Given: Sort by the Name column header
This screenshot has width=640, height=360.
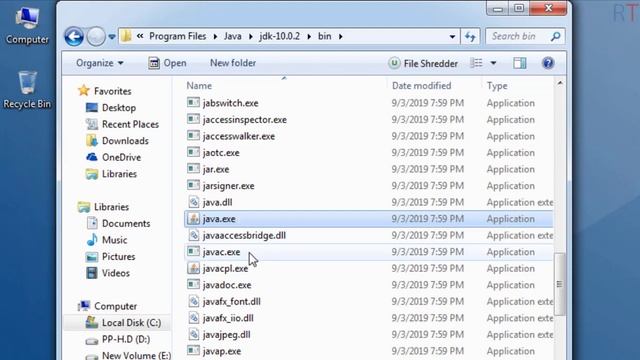Looking at the screenshot, I should (199, 86).
